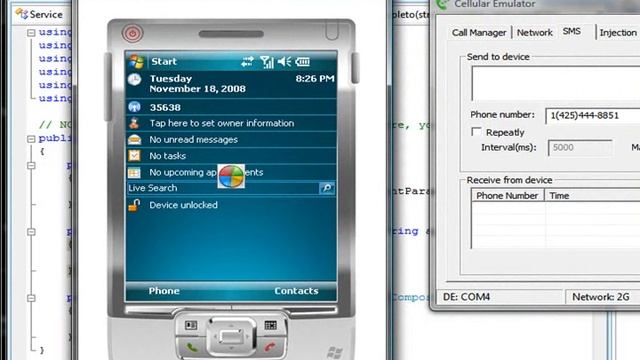
Task: Tap the signal strength antenna icon
Action: click(x=267, y=62)
